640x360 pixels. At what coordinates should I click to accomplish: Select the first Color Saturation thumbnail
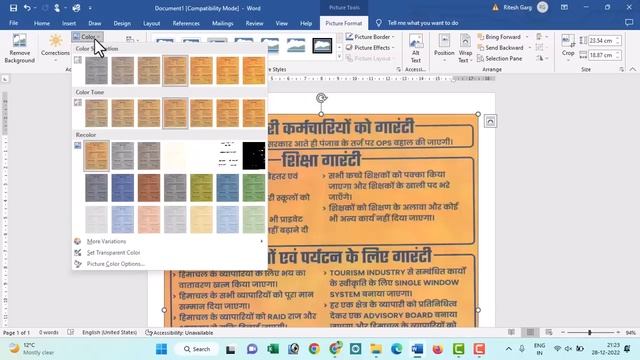pos(96,71)
